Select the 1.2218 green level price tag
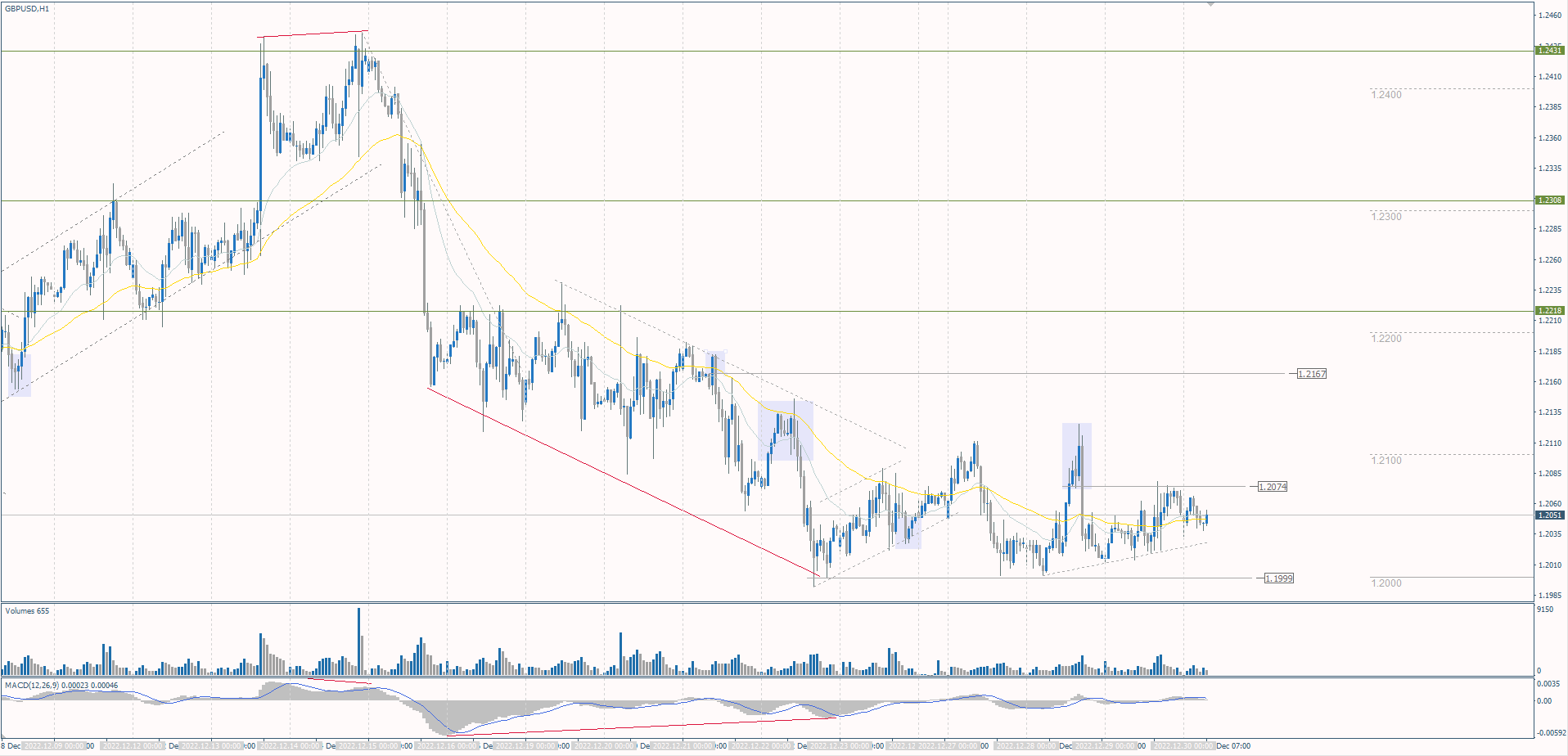Screen dimensions: 1568x756 coord(1550,311)
